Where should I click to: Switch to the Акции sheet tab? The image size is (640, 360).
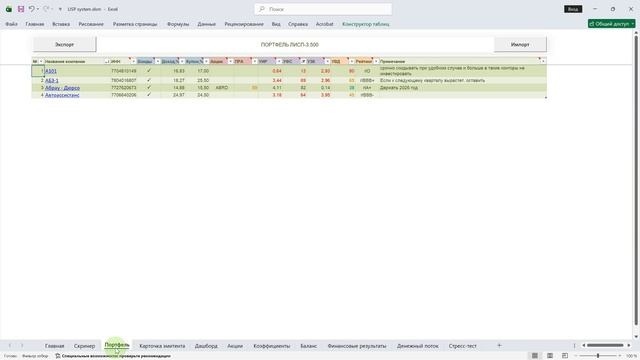click(x=235, y=346)
